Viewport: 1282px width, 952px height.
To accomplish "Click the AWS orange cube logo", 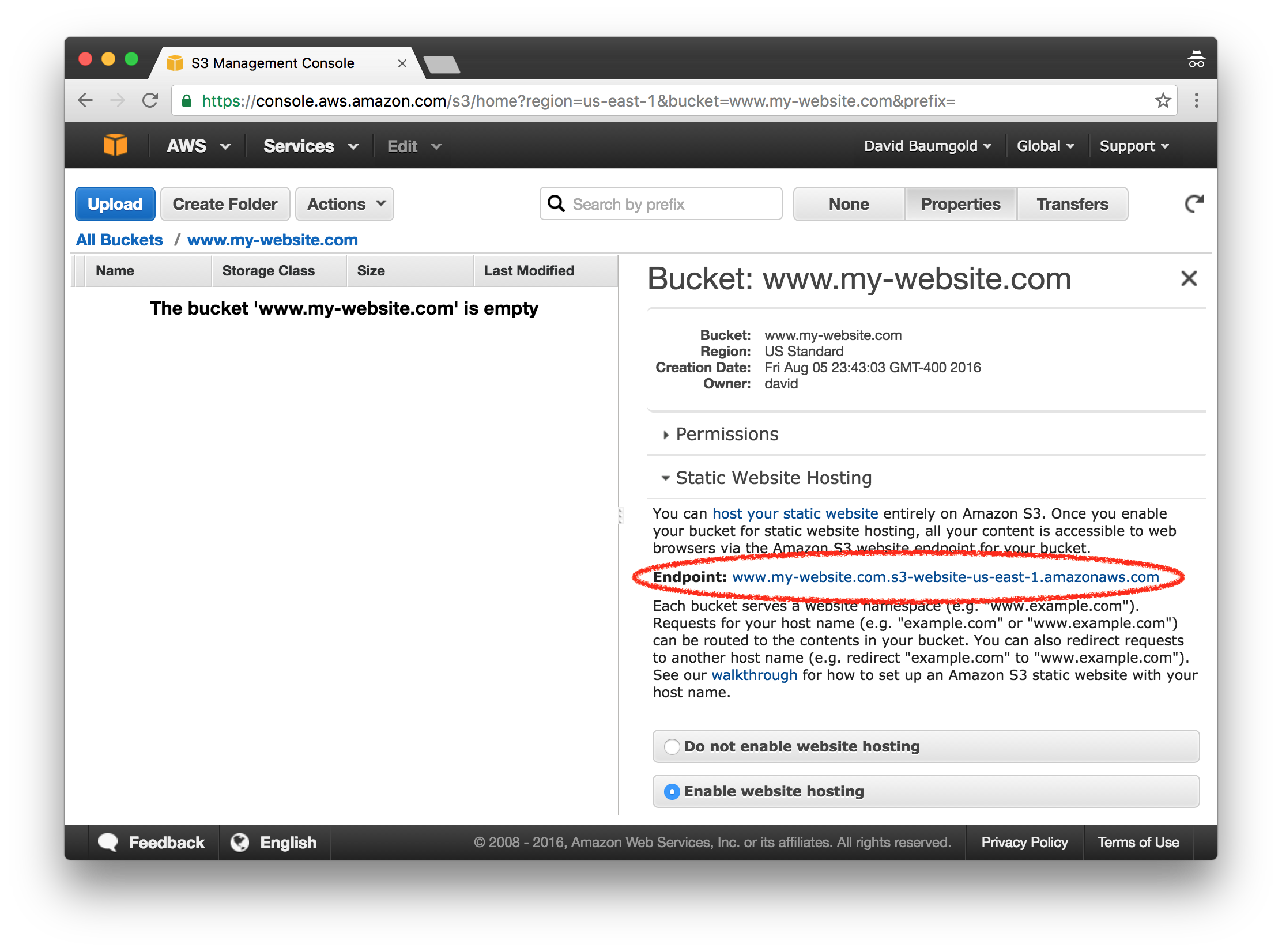I will 115,145.
